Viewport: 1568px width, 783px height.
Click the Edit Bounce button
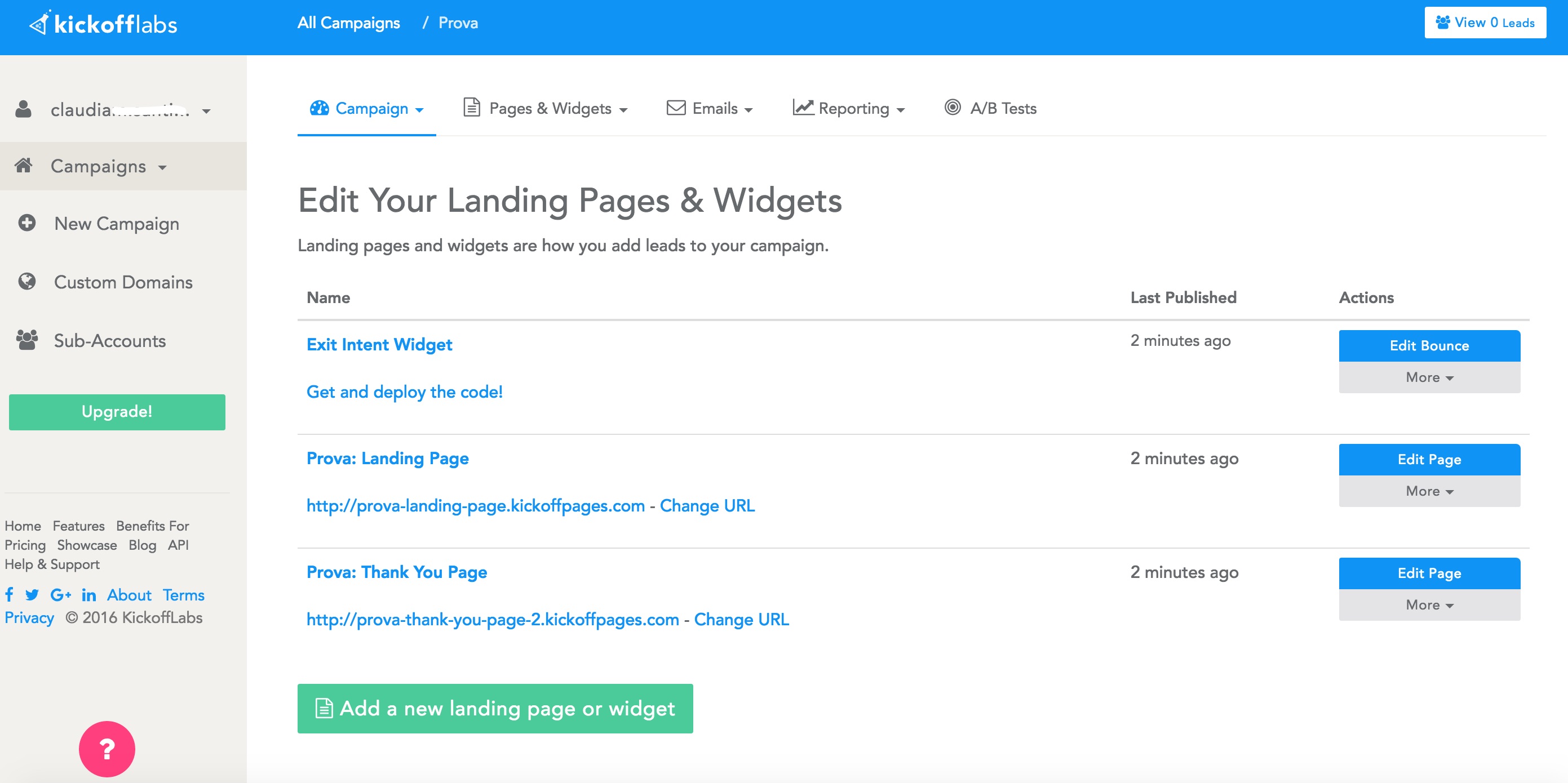[x=1429, y=345]
